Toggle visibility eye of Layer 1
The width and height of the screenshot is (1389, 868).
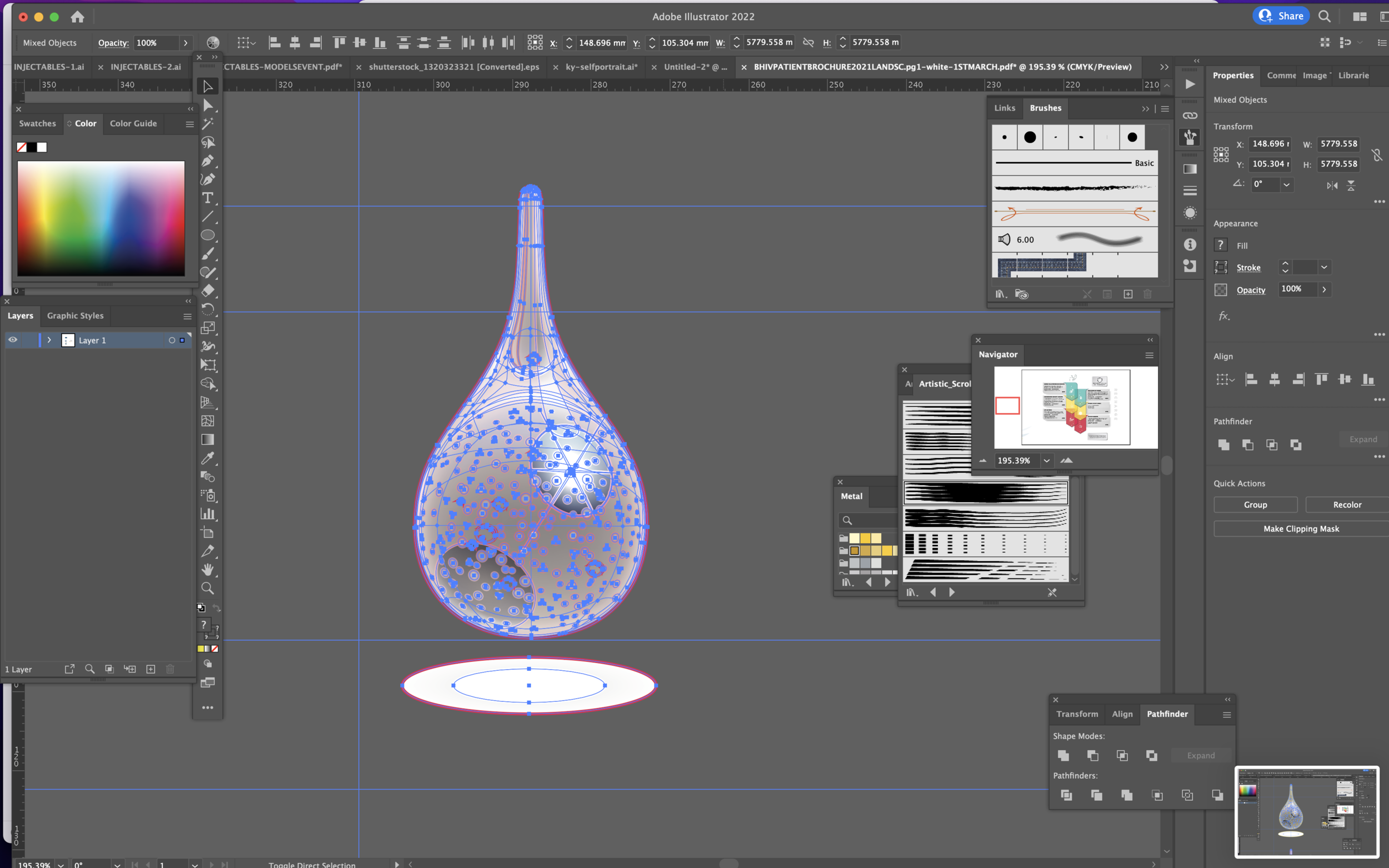pos(13,340)
